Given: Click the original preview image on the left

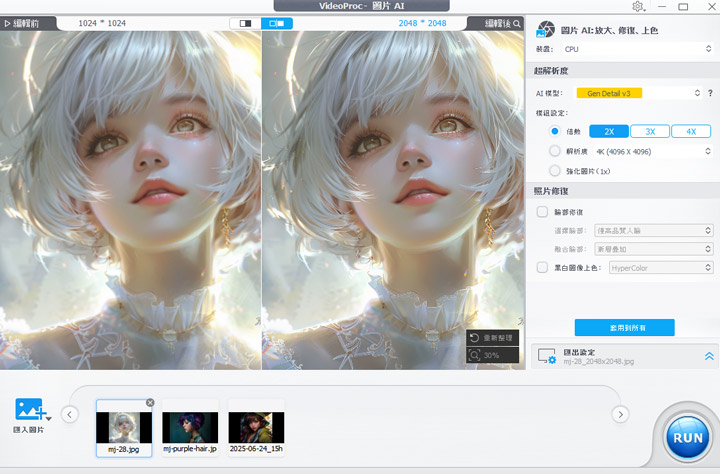Looking at the screenshot, I should click(x=130, y=200).
